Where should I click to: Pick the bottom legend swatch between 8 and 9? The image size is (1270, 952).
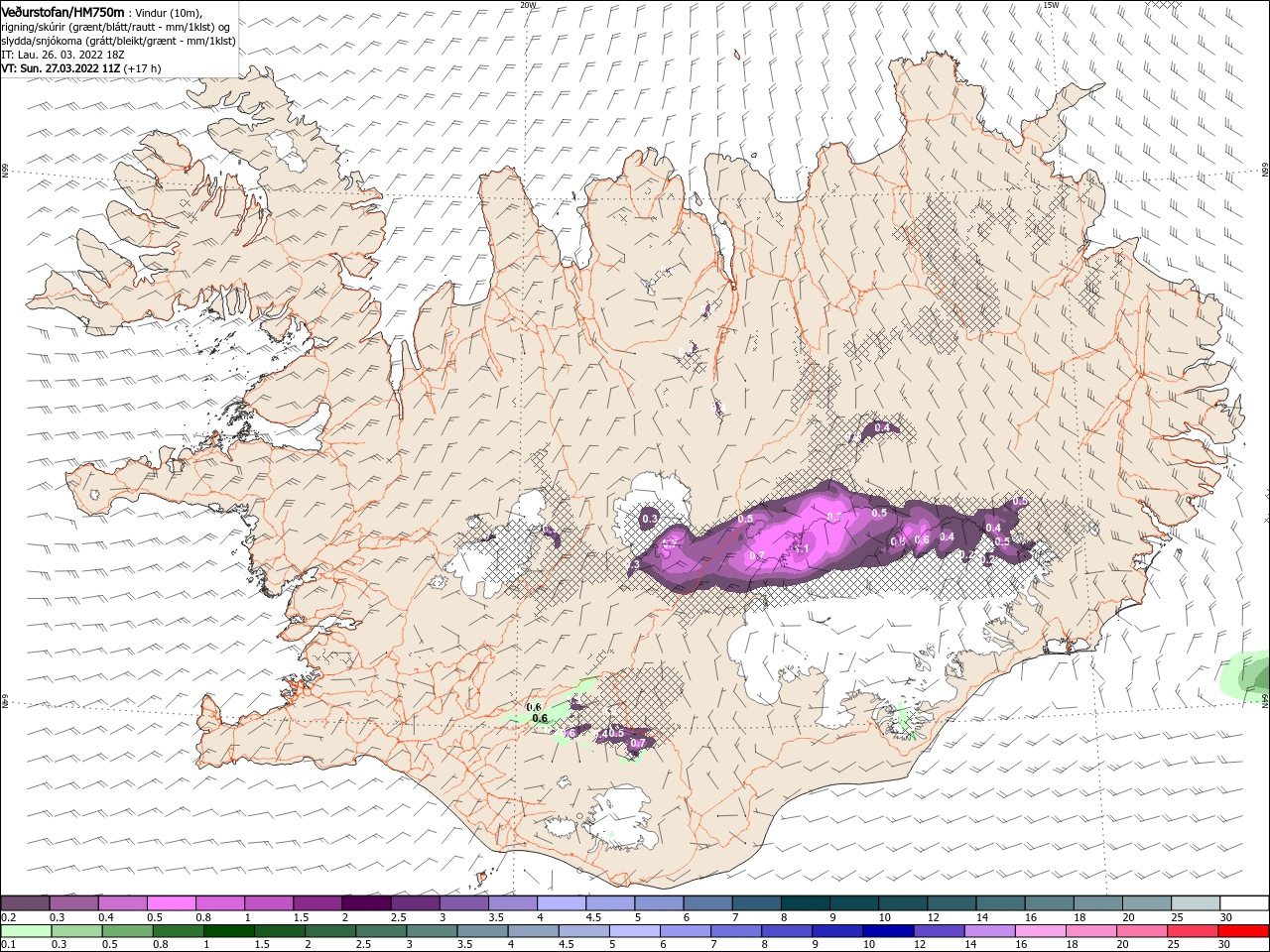pyautogui.click(x=787, y=931)
